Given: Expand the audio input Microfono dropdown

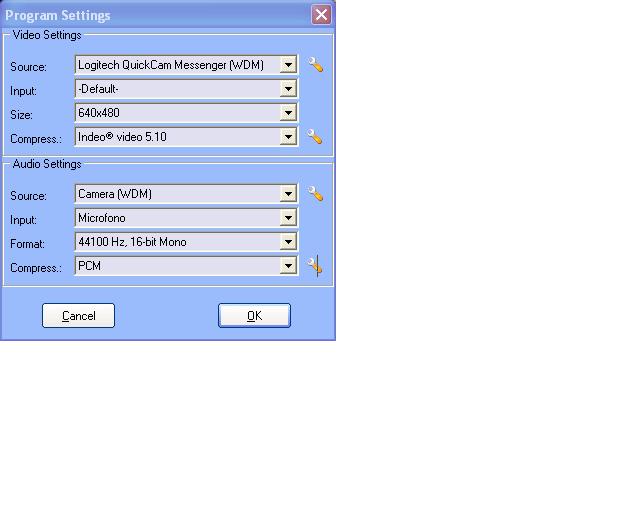Looking at the screenshot, I should point(288,218).
